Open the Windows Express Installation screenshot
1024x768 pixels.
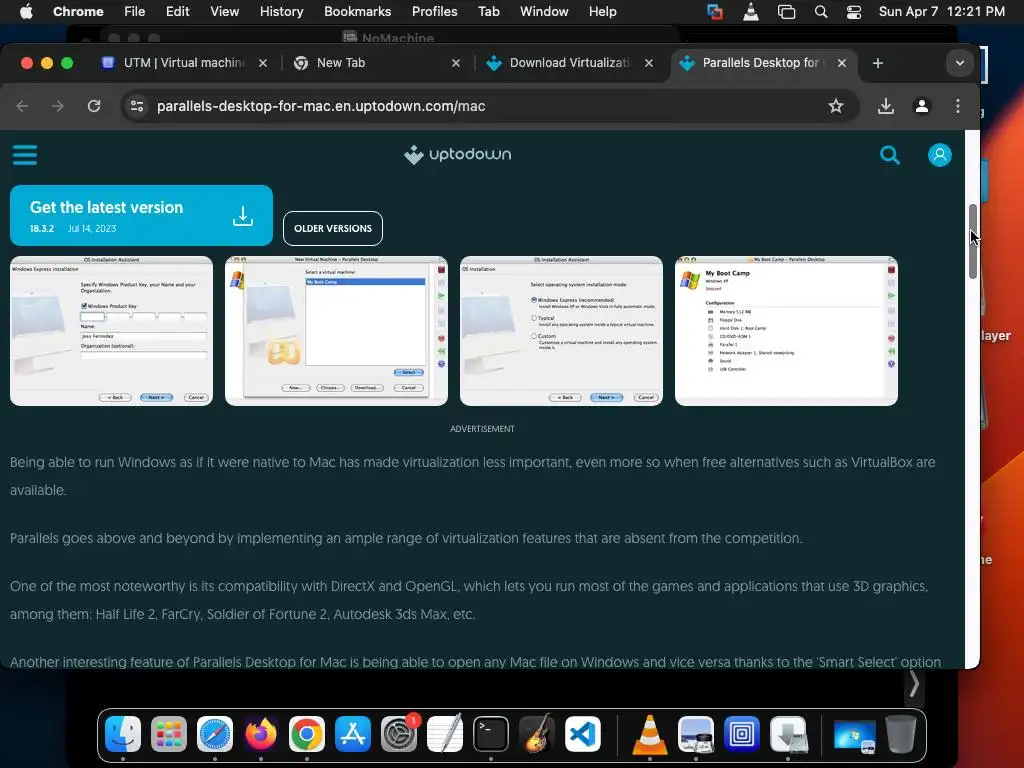(x=111, y=331)
